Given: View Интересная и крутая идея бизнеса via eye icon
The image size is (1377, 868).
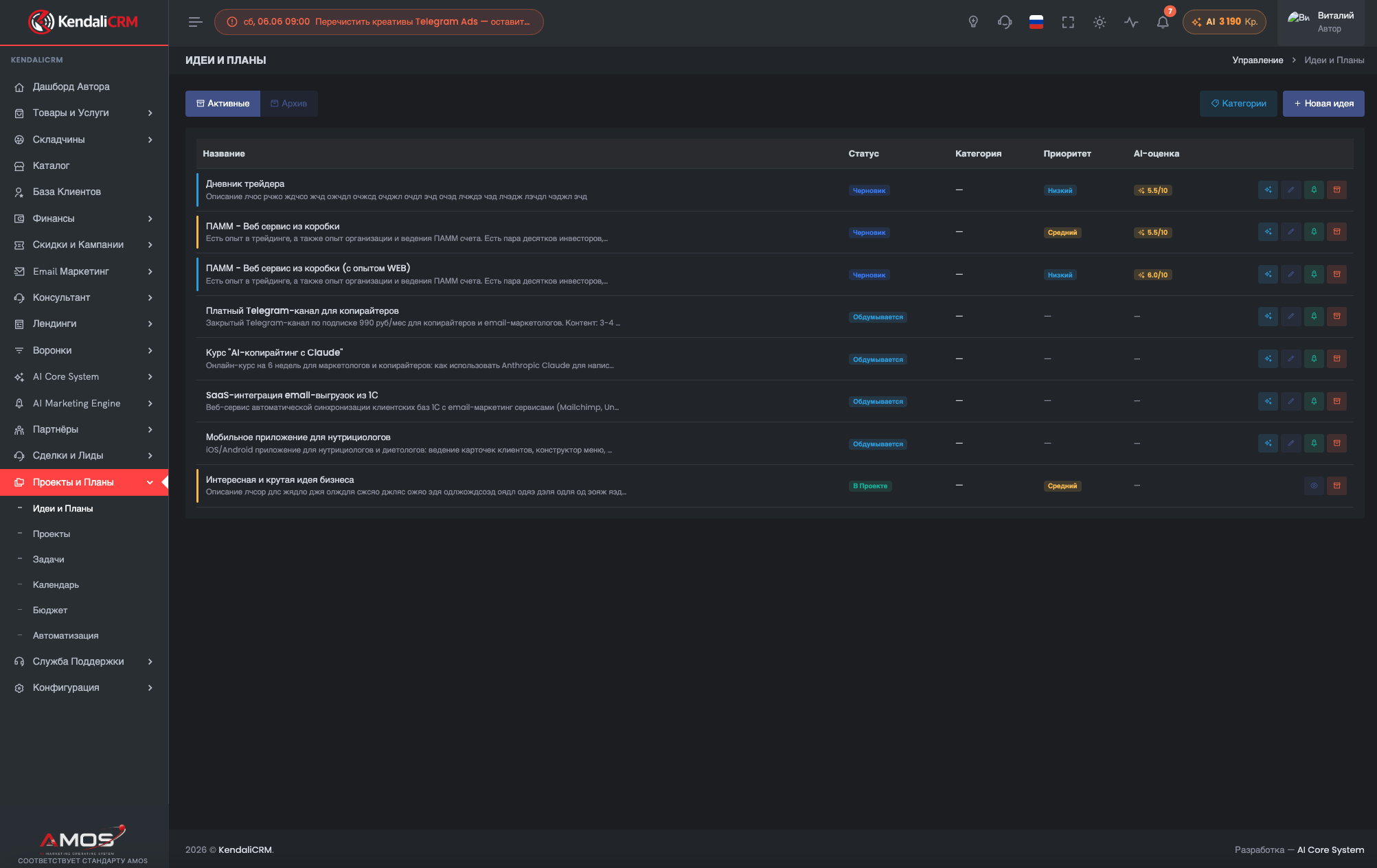Looking at the screenshot, I should pos(1314,486).
